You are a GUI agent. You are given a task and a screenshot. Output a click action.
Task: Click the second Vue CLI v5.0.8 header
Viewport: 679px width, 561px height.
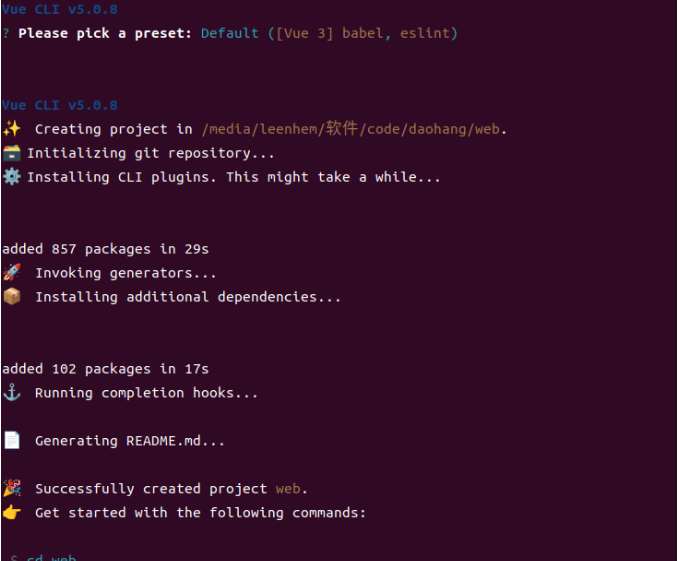(59, 105)
